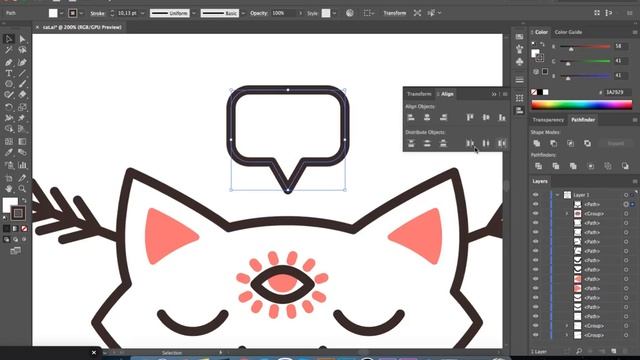Select the Type tool
The height and width of the screenshot is (360, 640).
point(9,73)
